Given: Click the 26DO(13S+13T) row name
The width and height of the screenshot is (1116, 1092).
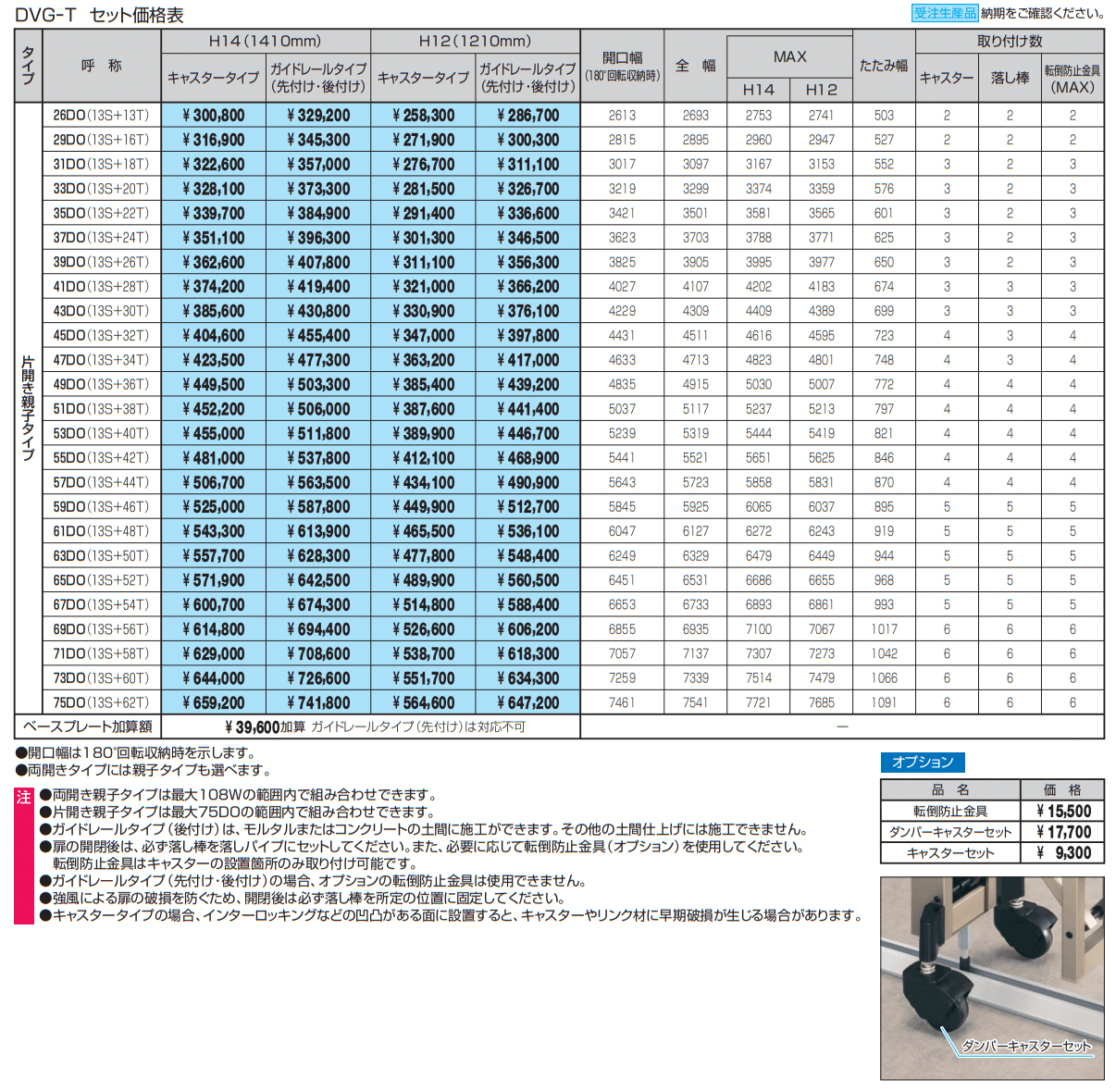Looking at the screenshot, I should pyautogui.click(x=101, y=116).
